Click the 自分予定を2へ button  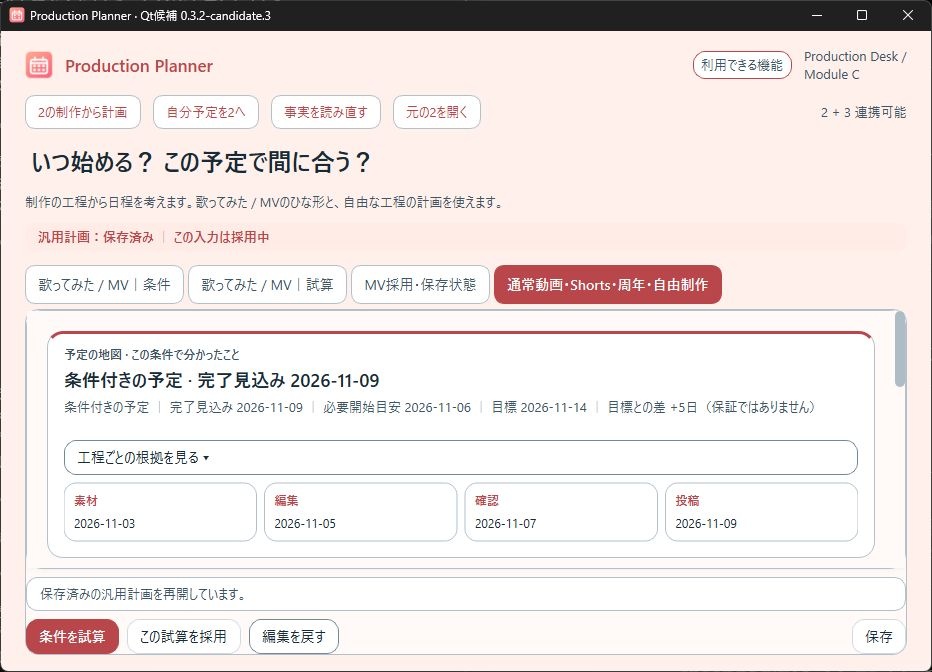206,112
